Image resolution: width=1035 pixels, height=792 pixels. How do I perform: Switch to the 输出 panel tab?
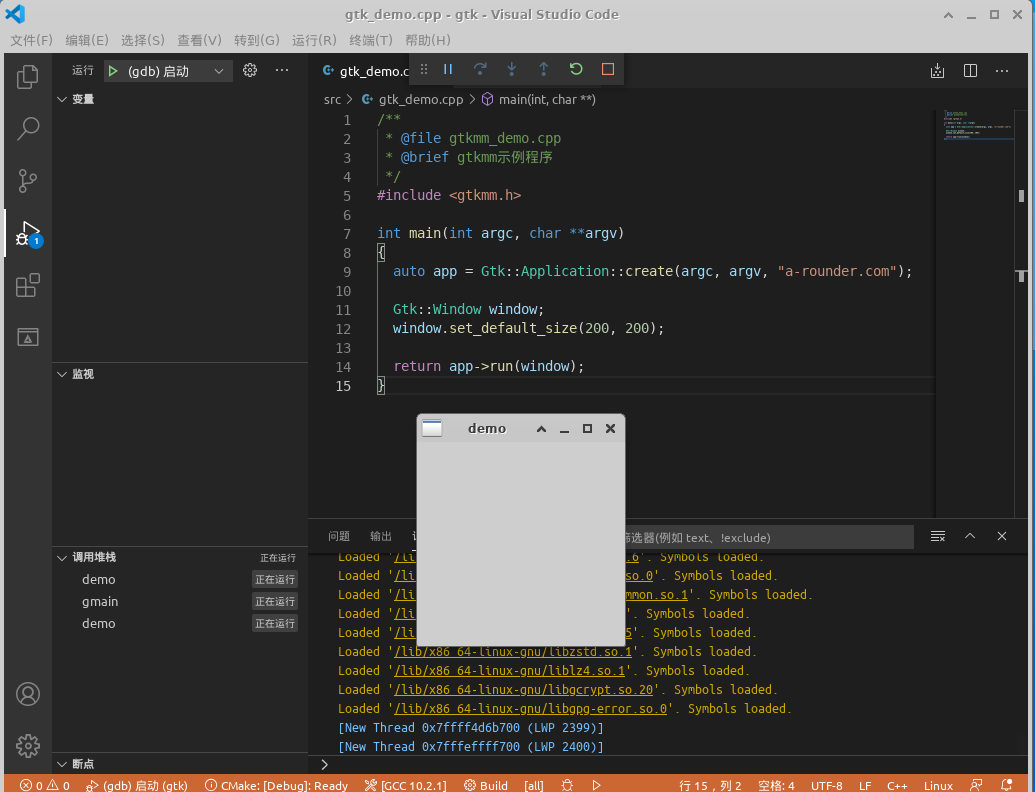click(381, 536)
